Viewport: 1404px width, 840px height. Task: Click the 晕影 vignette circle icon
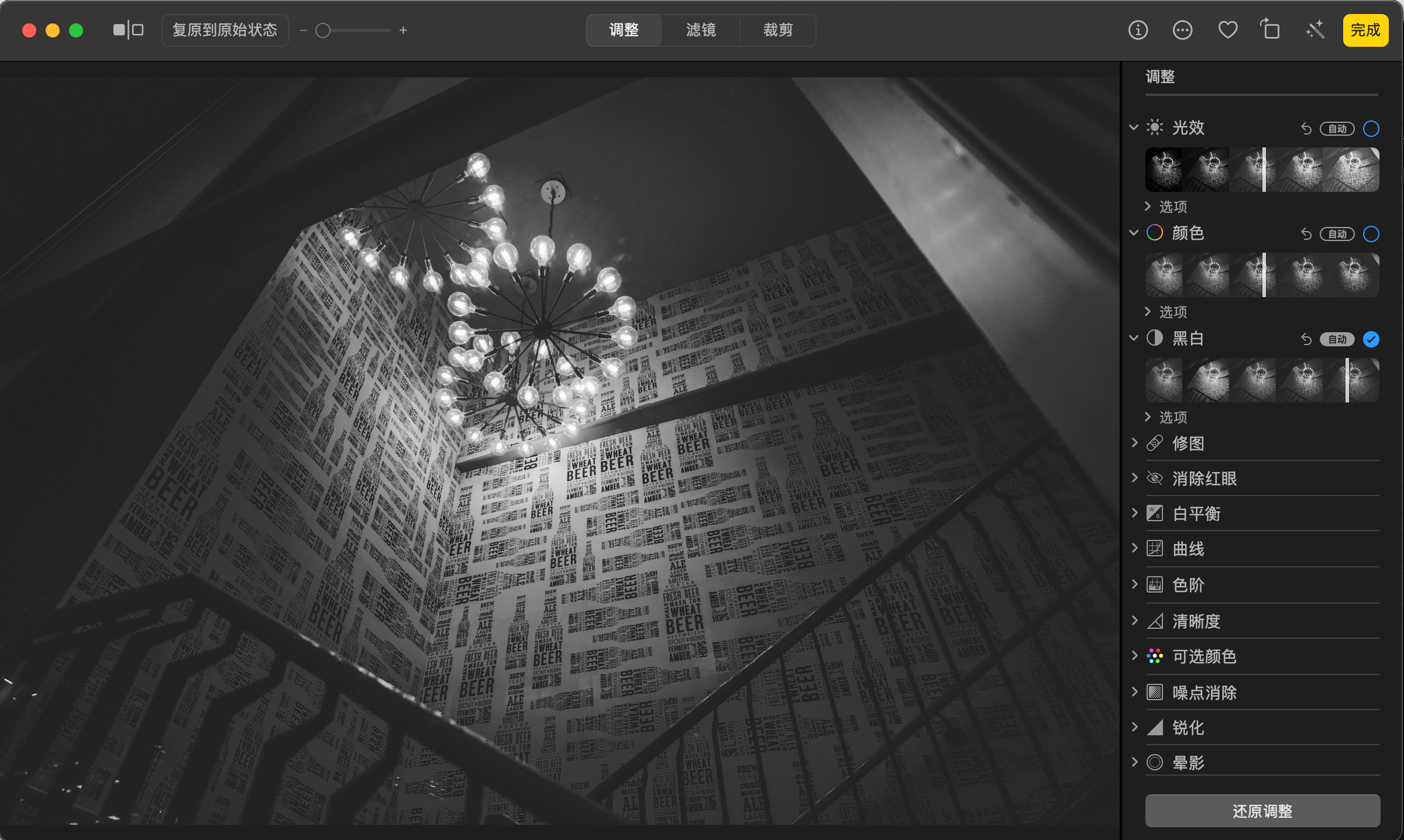[x=1154, y=763]
